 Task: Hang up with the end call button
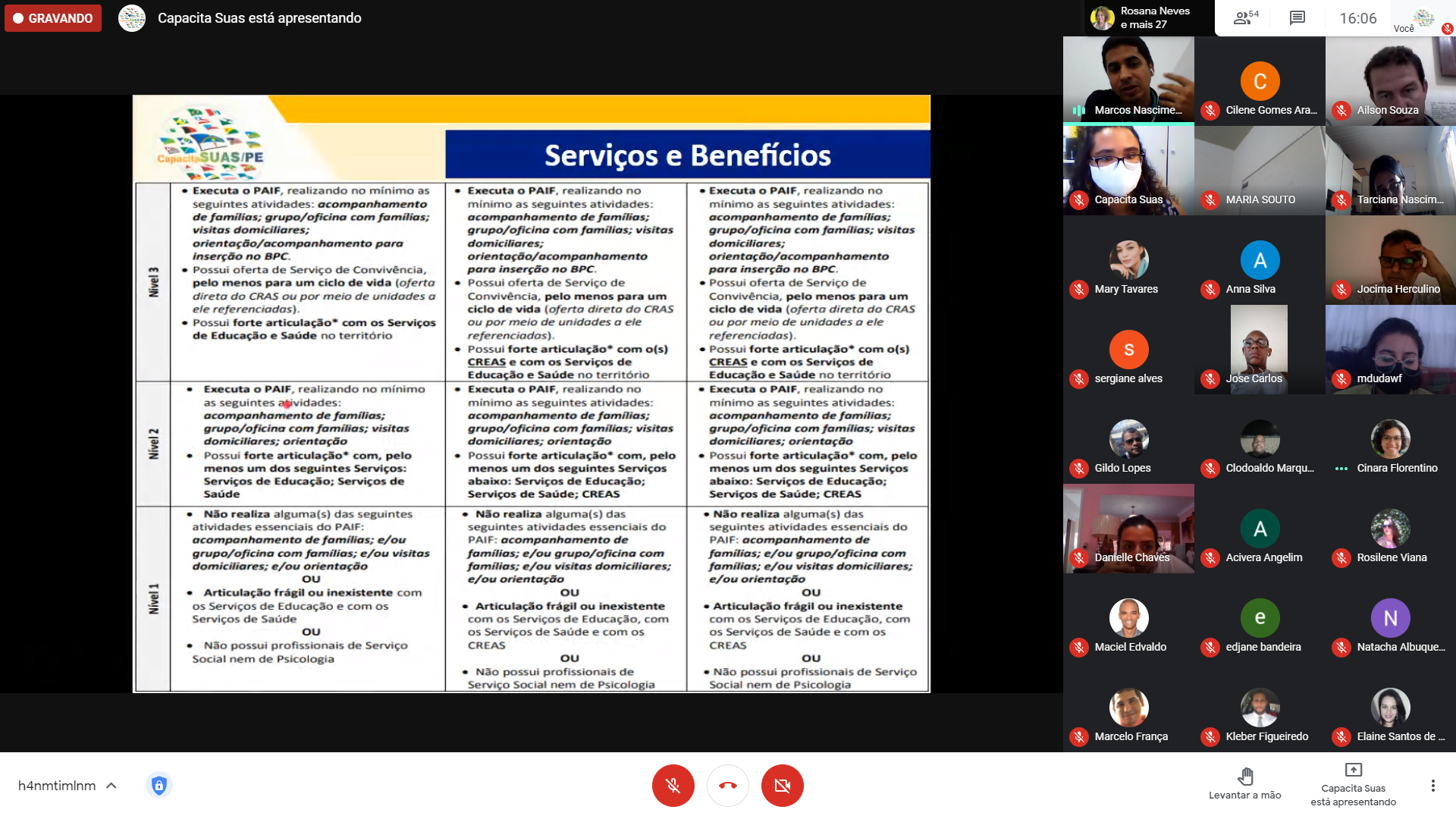coord(727,786)
